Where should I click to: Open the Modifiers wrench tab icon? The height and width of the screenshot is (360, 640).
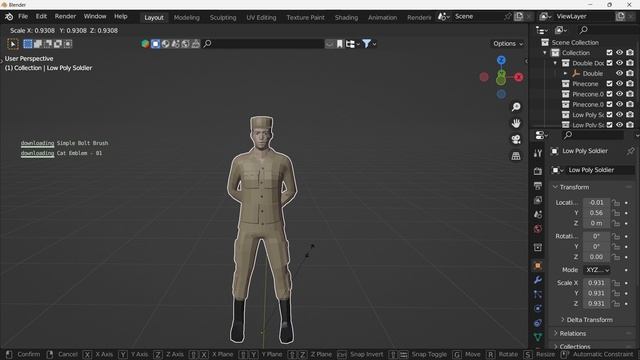click(x=538, y=280)
